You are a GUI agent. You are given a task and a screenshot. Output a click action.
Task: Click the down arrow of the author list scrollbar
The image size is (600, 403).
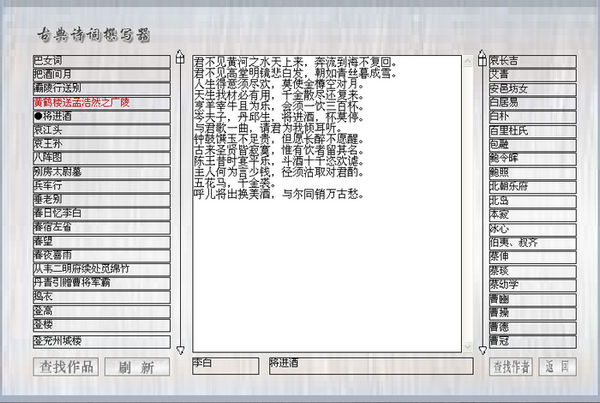click(482, 350)
